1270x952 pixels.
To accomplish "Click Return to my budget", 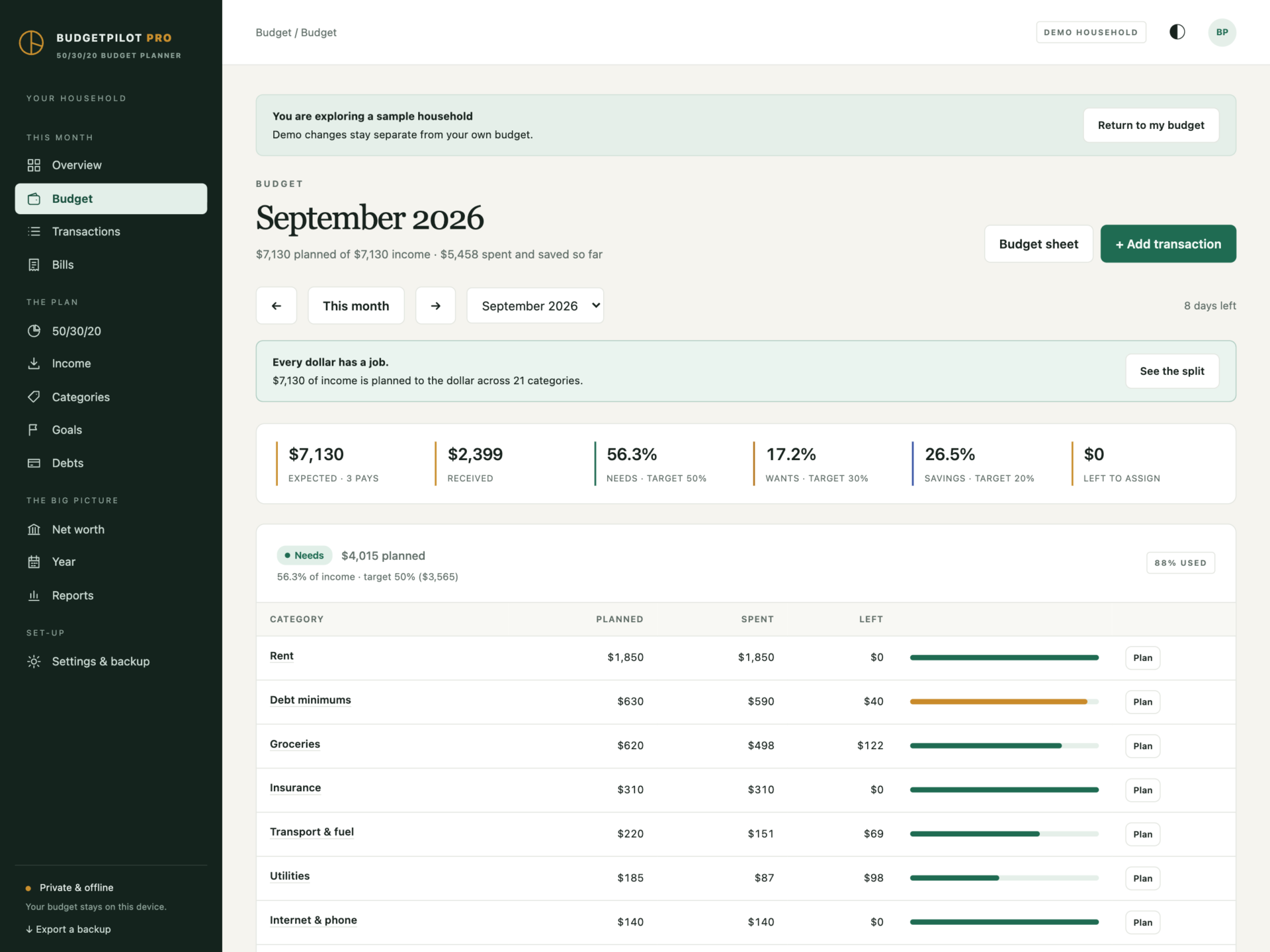I will 1151,125.
